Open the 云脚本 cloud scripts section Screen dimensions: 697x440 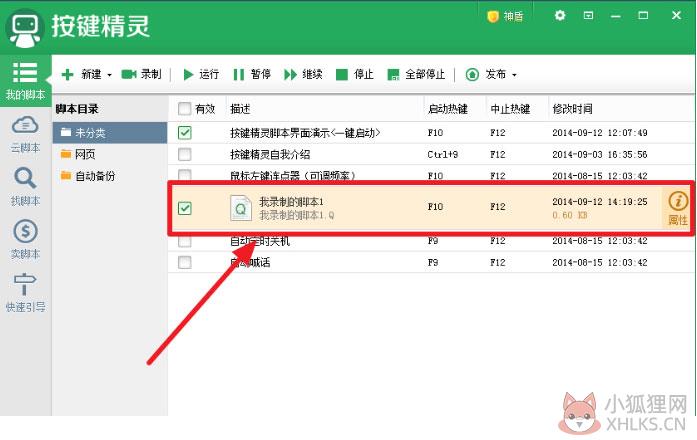tap(25, 134)
